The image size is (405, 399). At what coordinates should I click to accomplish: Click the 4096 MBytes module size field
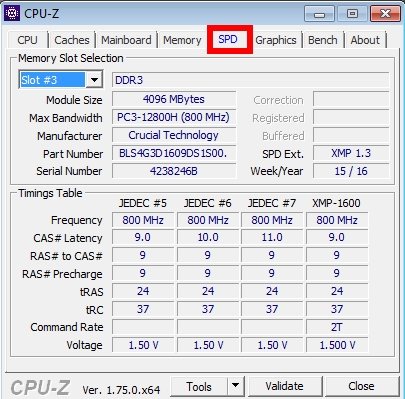174,99
